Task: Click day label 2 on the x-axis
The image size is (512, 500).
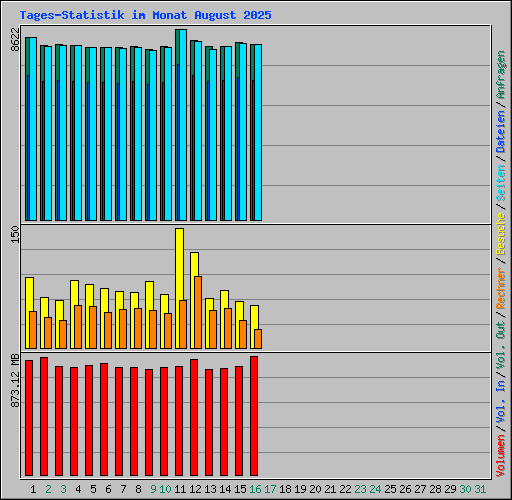Action: [48, 489]
